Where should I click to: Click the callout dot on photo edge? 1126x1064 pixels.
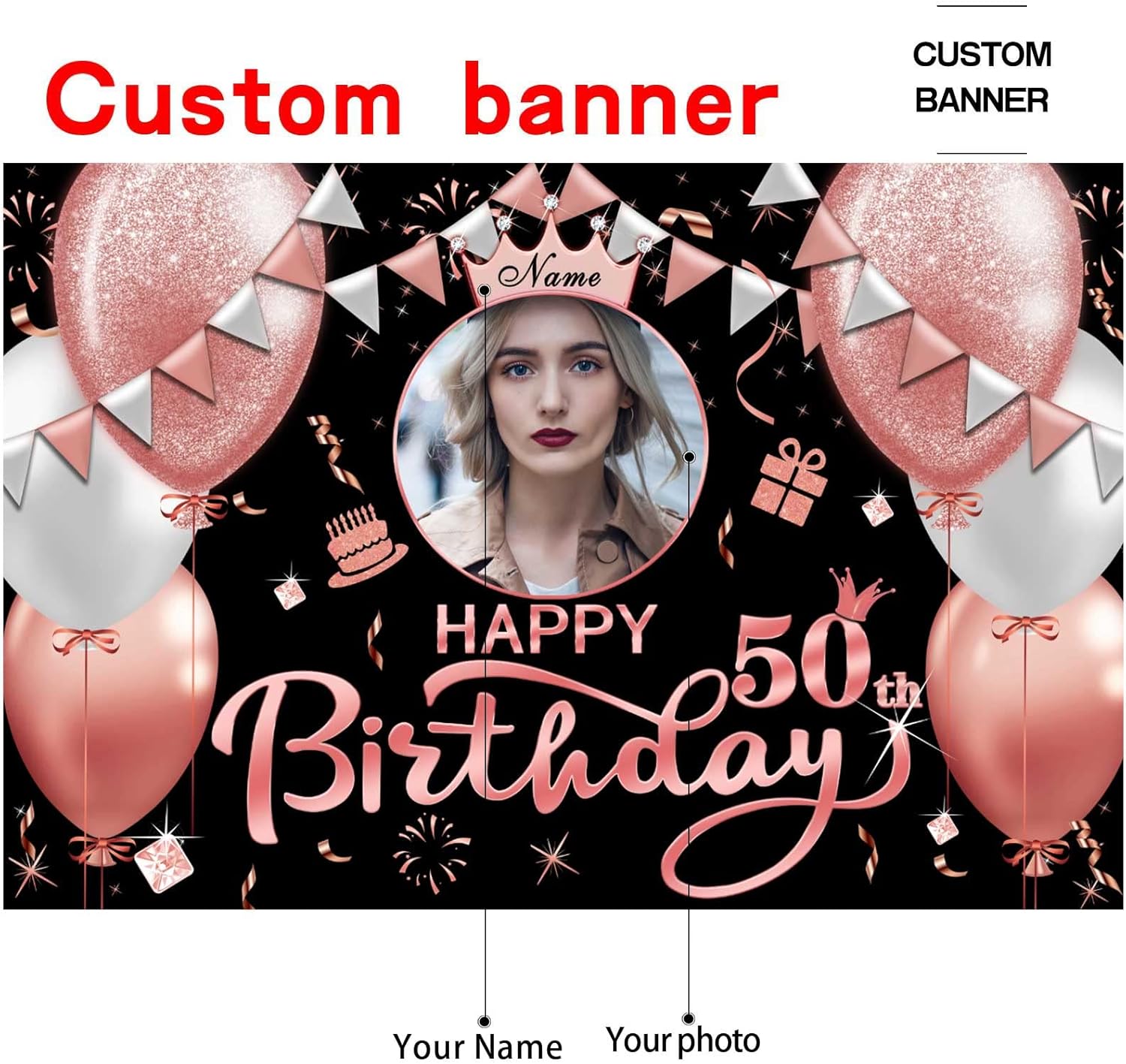pos(689,457)
